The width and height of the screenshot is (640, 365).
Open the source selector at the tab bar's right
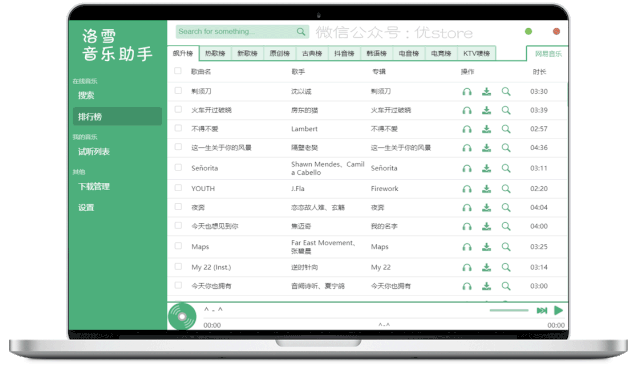pos(547,53)
